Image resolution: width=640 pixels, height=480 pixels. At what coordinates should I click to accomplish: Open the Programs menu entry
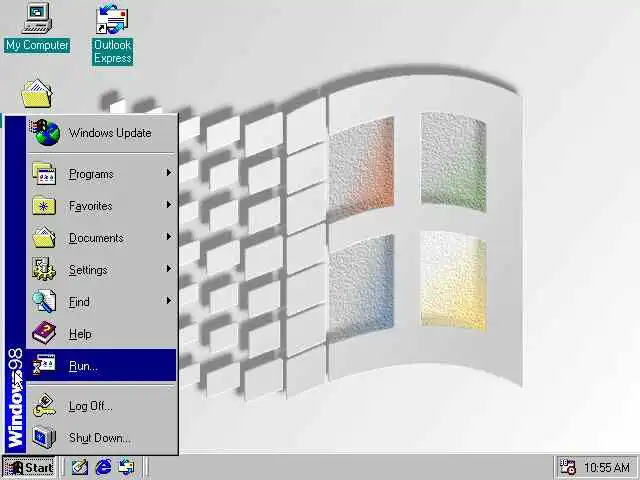101,174
